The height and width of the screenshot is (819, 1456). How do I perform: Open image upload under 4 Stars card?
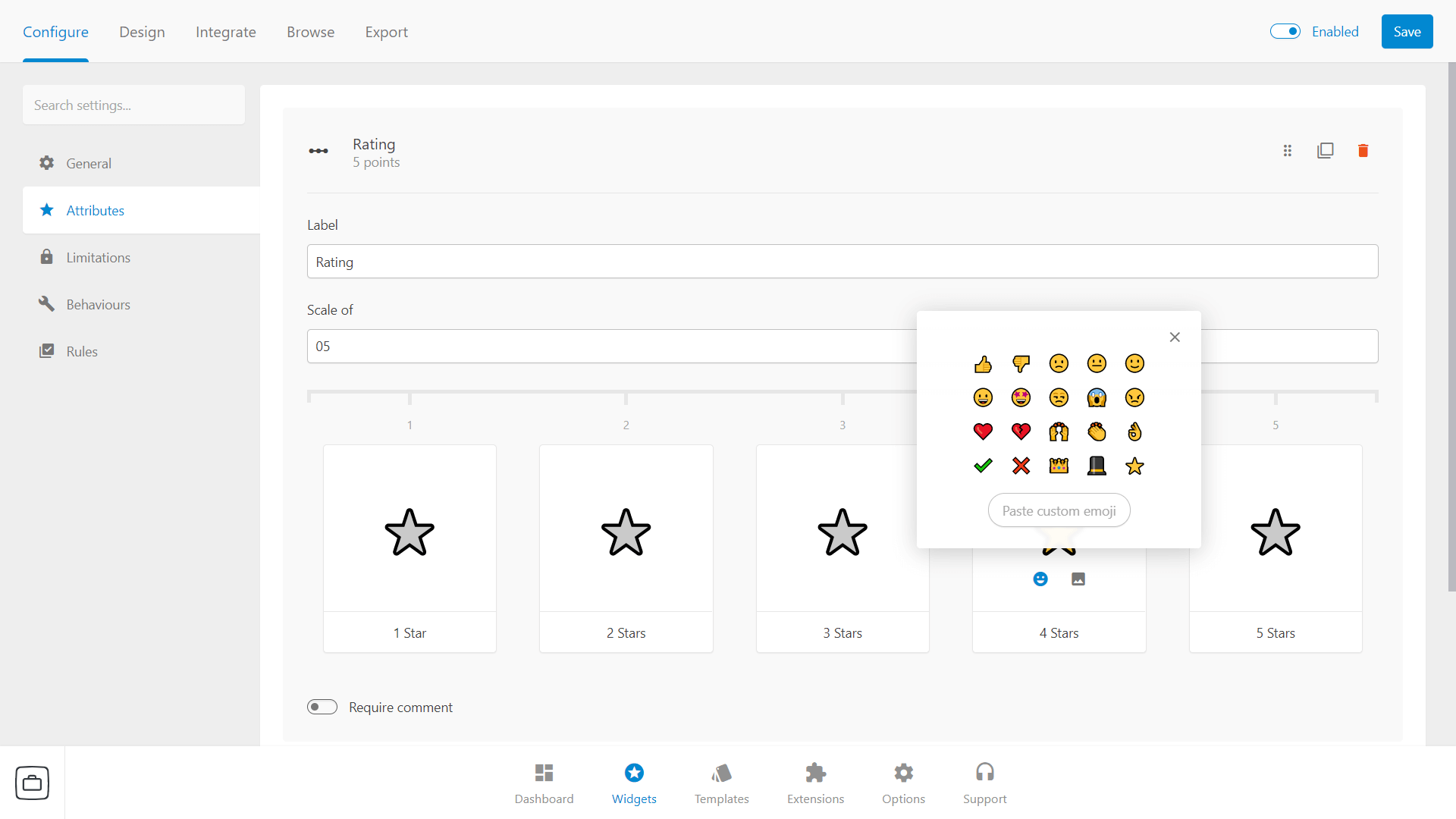pyautogui.click(x=1078, y=579)
